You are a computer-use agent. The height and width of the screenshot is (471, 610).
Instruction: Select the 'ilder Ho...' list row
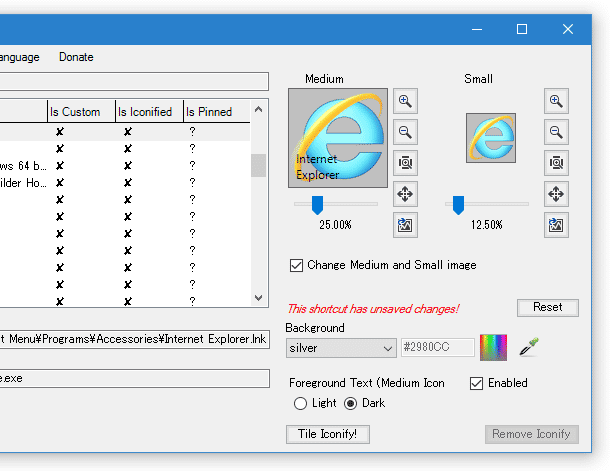pyautogui.click(x=125, y=183)
